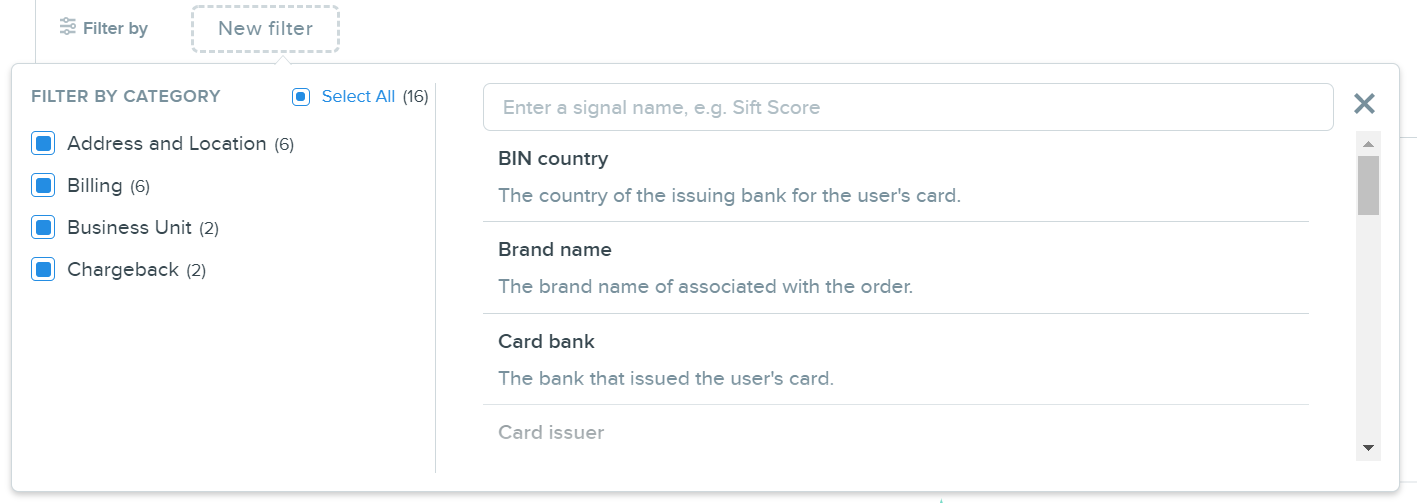
Task: Click the Filter by label
Action: click(x=115, y=28)
